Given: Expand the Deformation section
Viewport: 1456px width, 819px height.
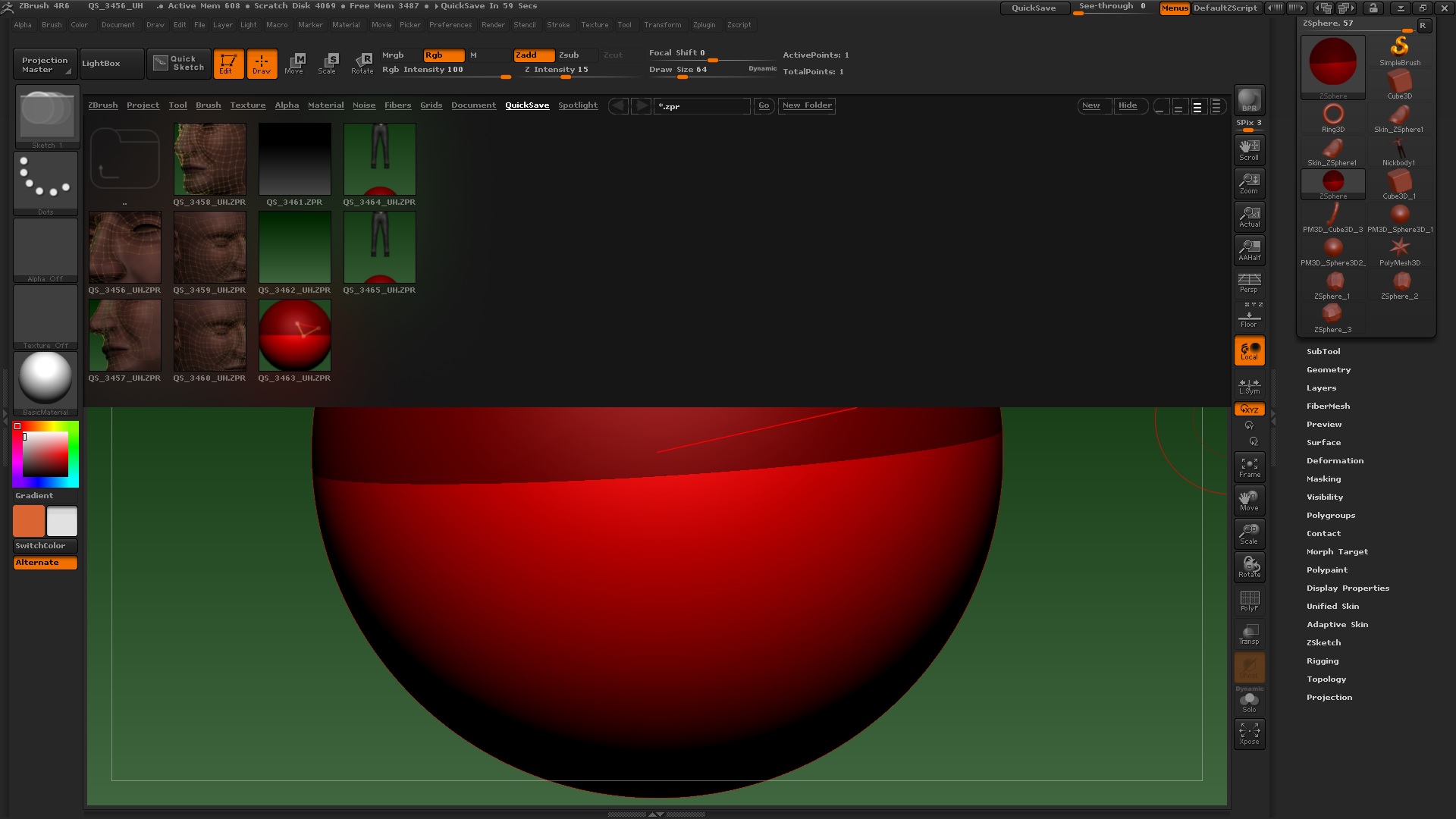Looking at the screenshot, I should point(1335,460).
